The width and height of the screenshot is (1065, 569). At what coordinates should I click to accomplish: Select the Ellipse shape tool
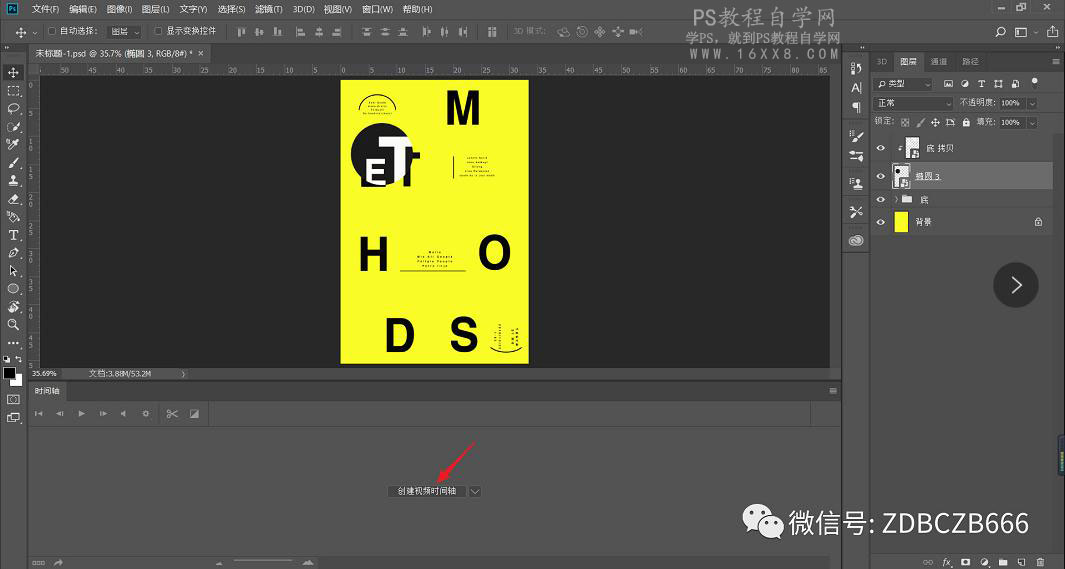(13, 289)
